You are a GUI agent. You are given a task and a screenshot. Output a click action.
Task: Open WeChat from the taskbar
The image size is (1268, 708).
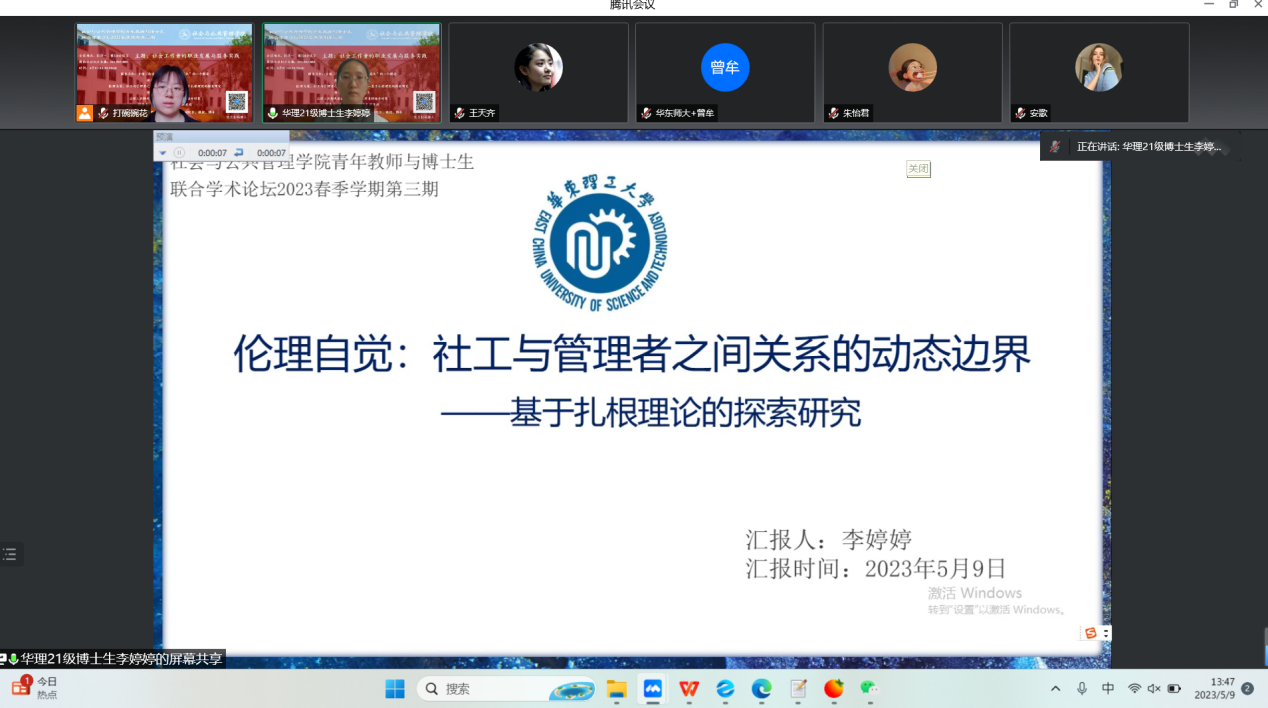(x=869, y=689)
